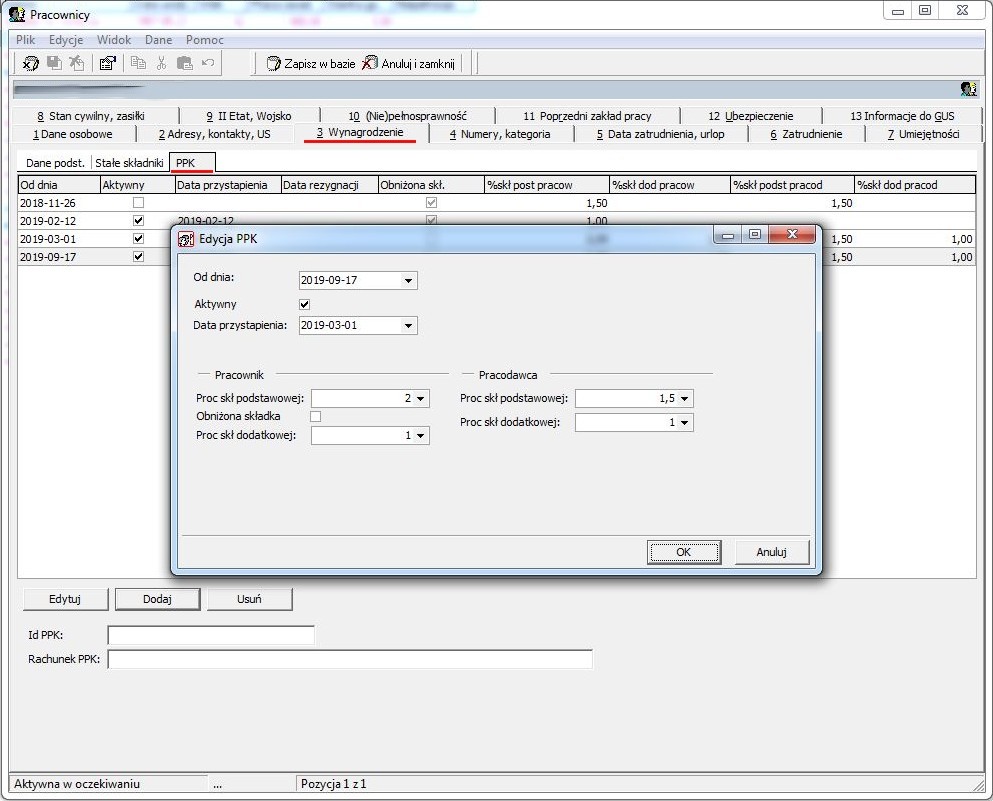Screen dimensions: 993x801
Task: Save with Zapisz w bazie
Action: (311, 63)
